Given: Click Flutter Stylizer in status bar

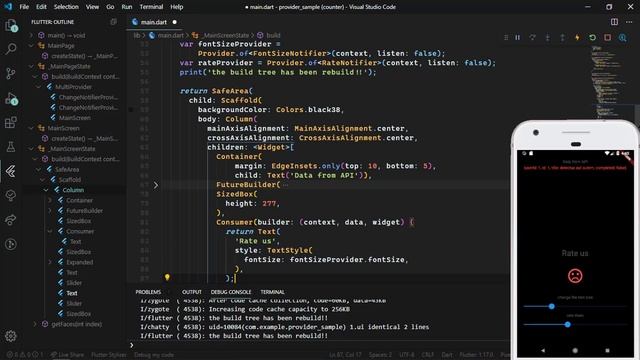Looking at the screenshot, I should [109, 355].
